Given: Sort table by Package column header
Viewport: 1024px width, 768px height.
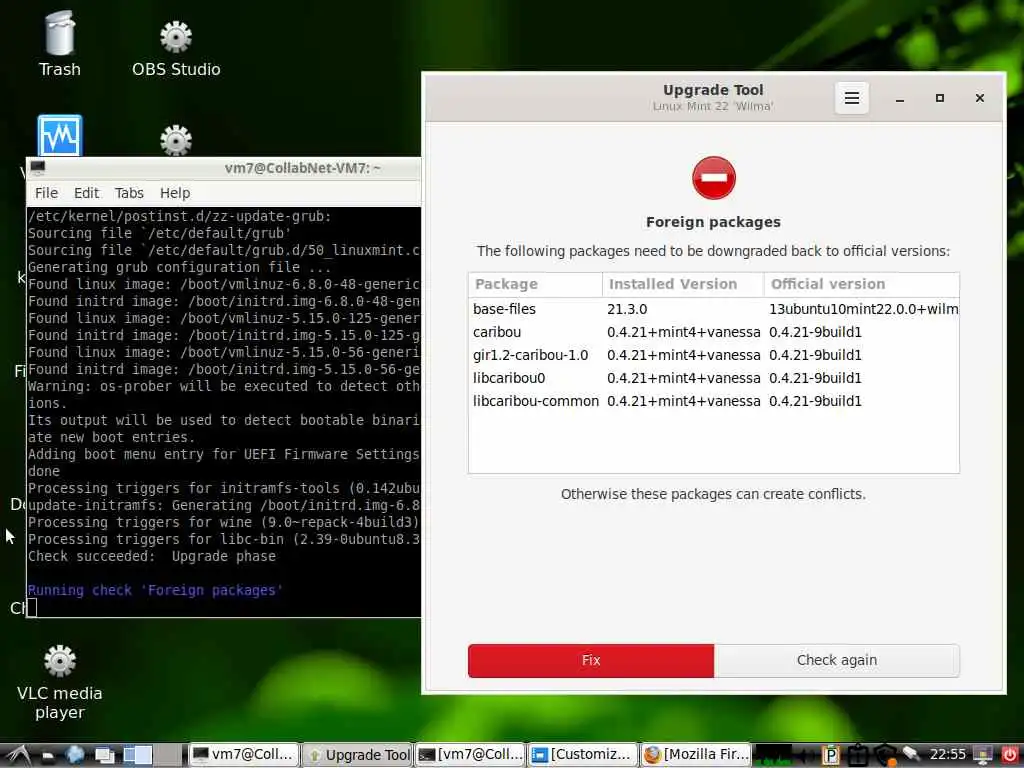Looking at the screenshot, I should pyautogui.click(x=535, y=284).
